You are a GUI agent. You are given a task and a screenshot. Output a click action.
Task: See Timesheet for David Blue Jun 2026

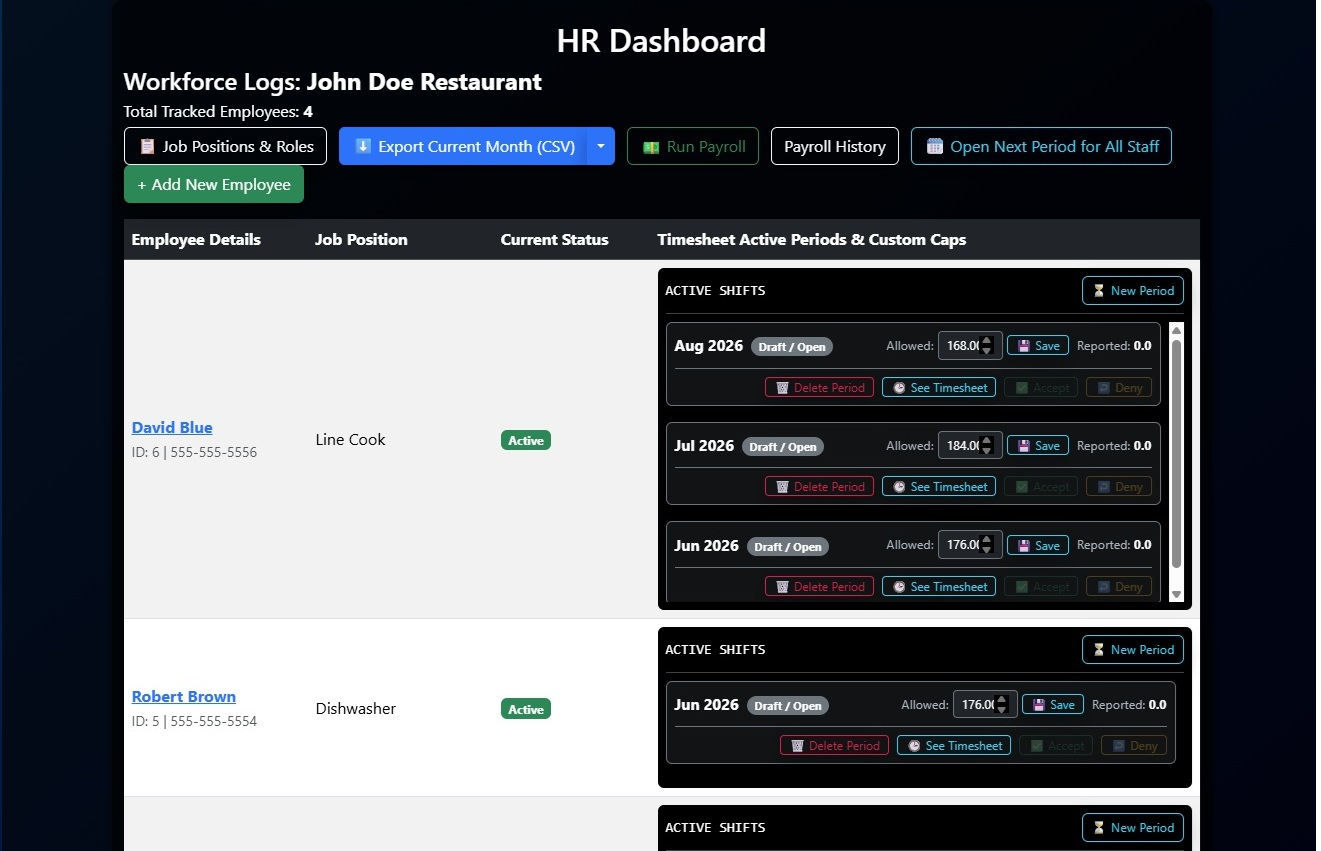pos(939,586)
